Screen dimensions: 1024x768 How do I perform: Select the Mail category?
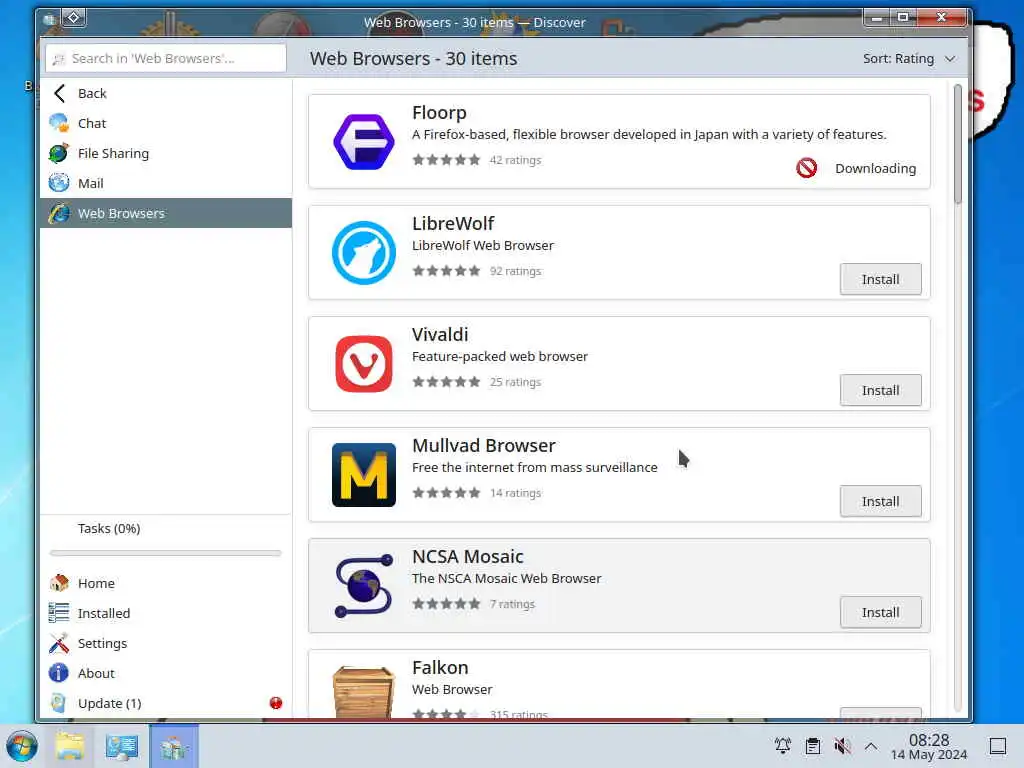click(x=166, y=183)
